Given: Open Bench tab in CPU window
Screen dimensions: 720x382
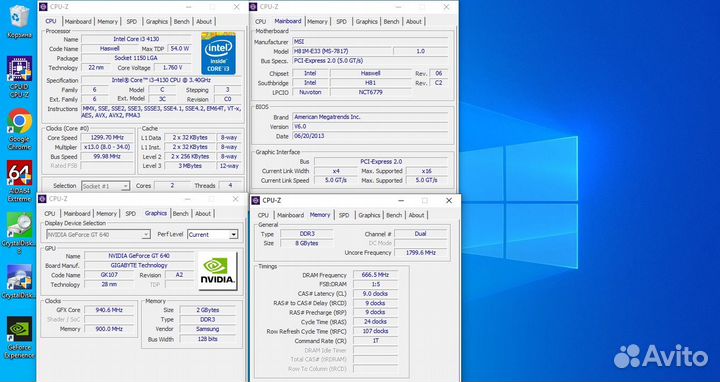Looking at the screenshot, I should click(181, 22).
